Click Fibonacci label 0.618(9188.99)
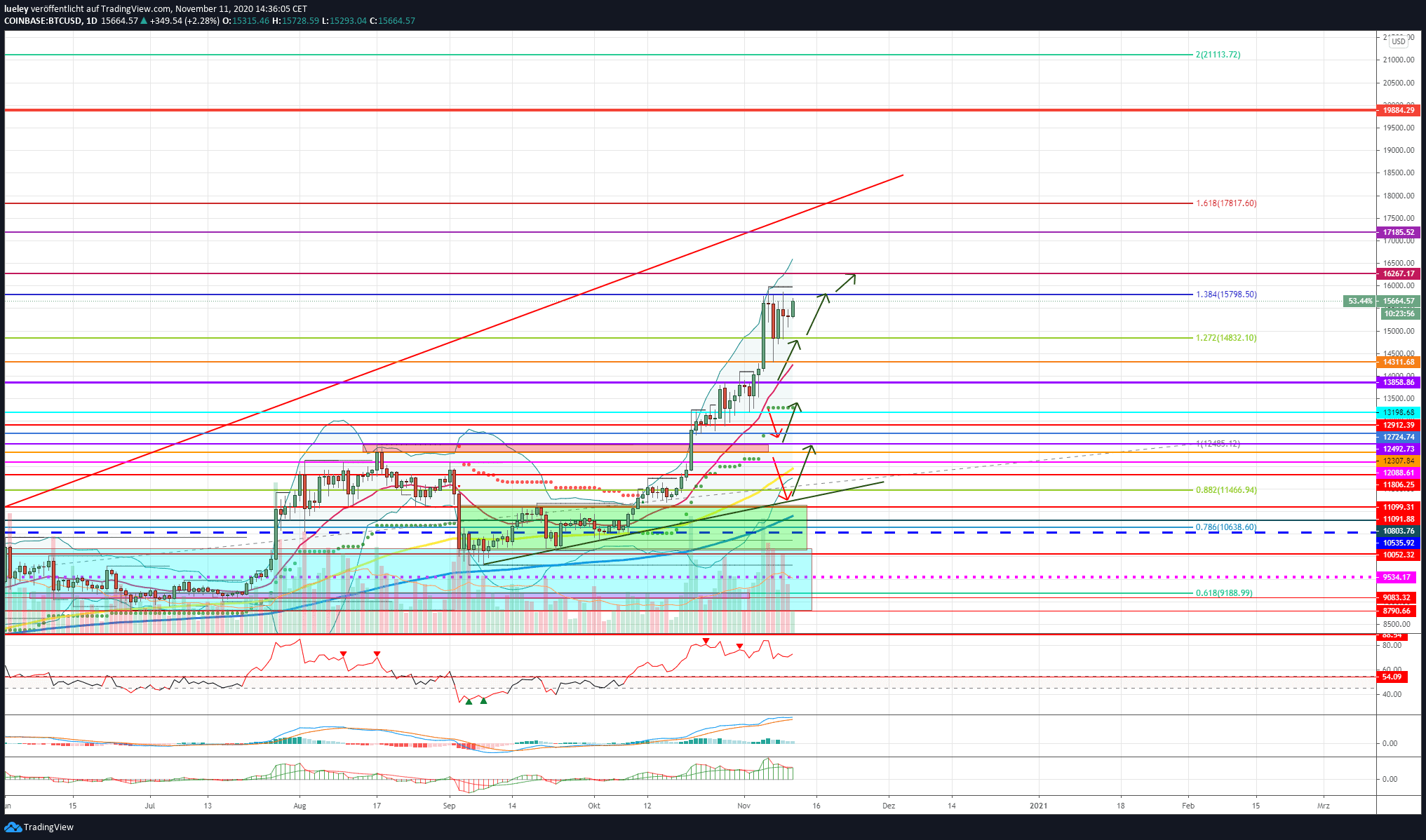 [1224, 593]
